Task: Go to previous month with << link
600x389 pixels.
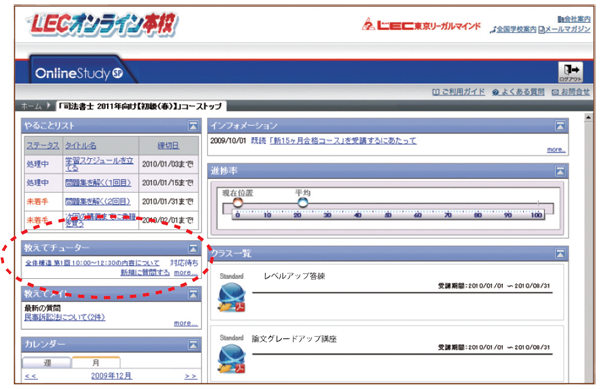Action: click(31, 376)
